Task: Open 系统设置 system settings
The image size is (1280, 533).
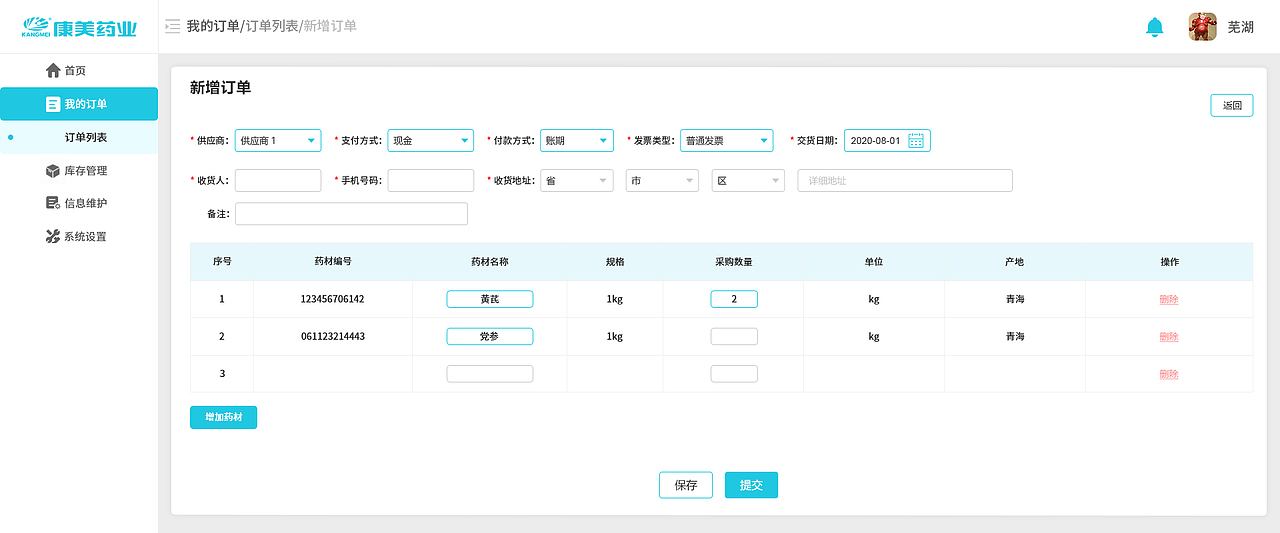Action: 85,237
